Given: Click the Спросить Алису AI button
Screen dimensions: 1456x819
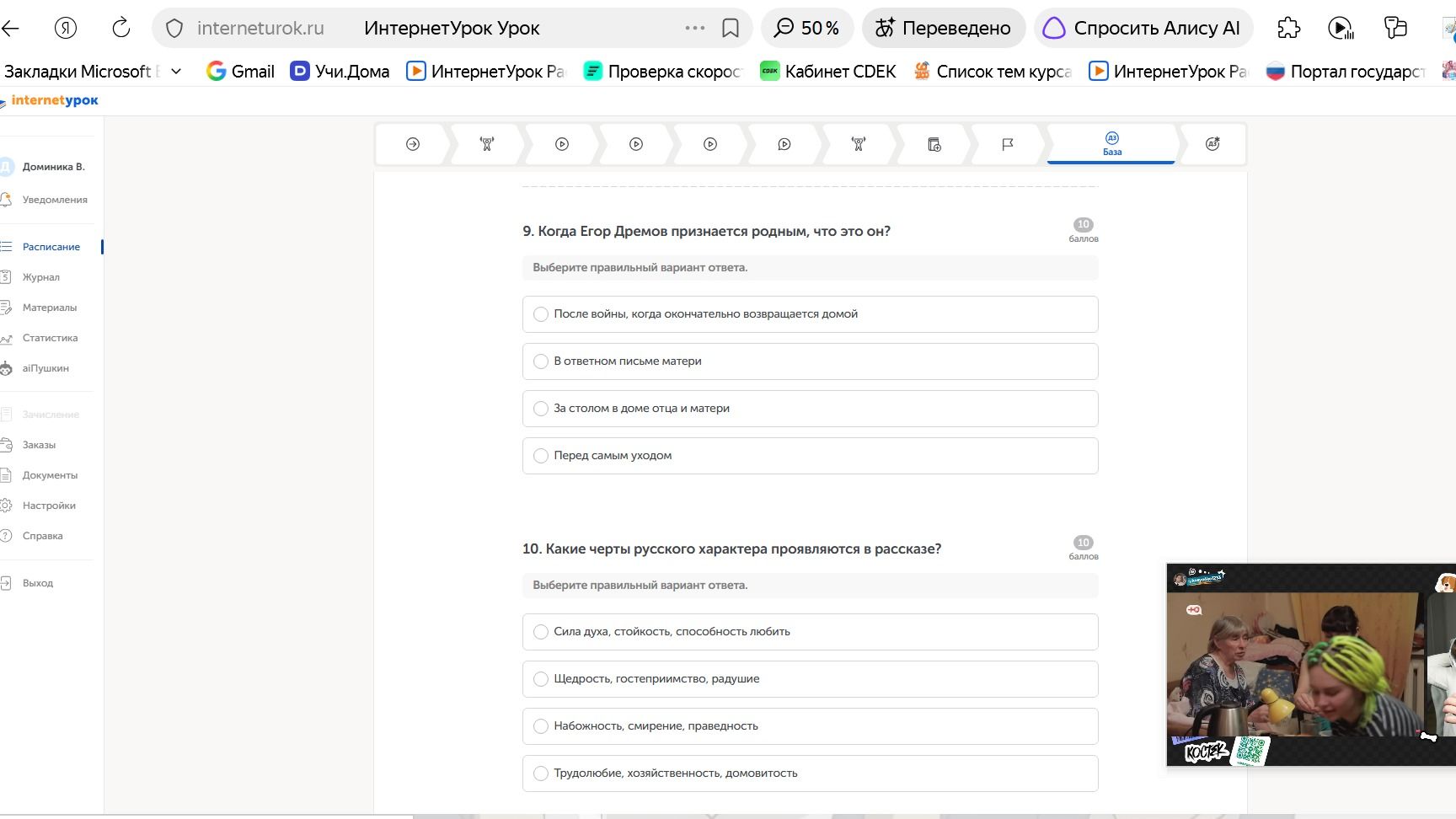Looking at the screenshot, I should (1143, 28).
